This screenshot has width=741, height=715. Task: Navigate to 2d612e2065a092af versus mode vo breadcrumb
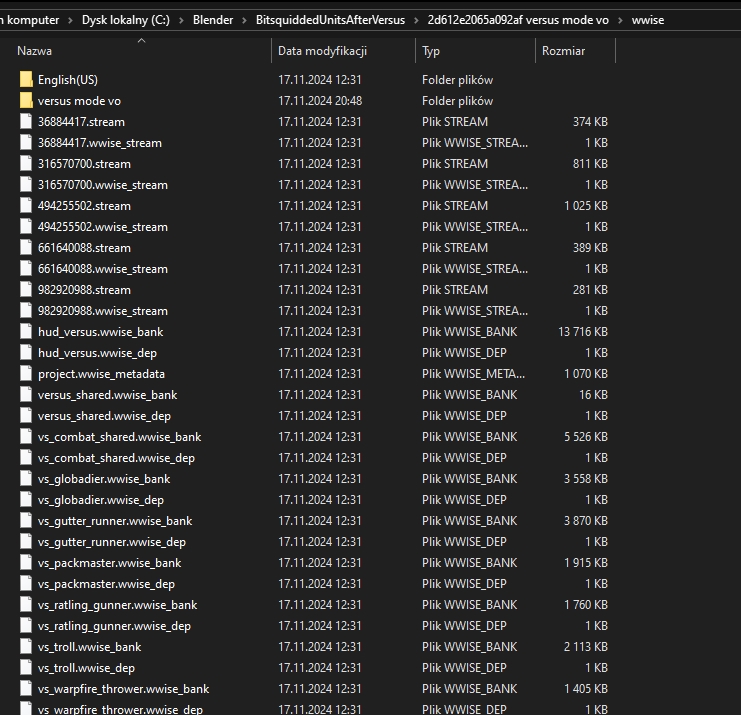pos(518,20)
